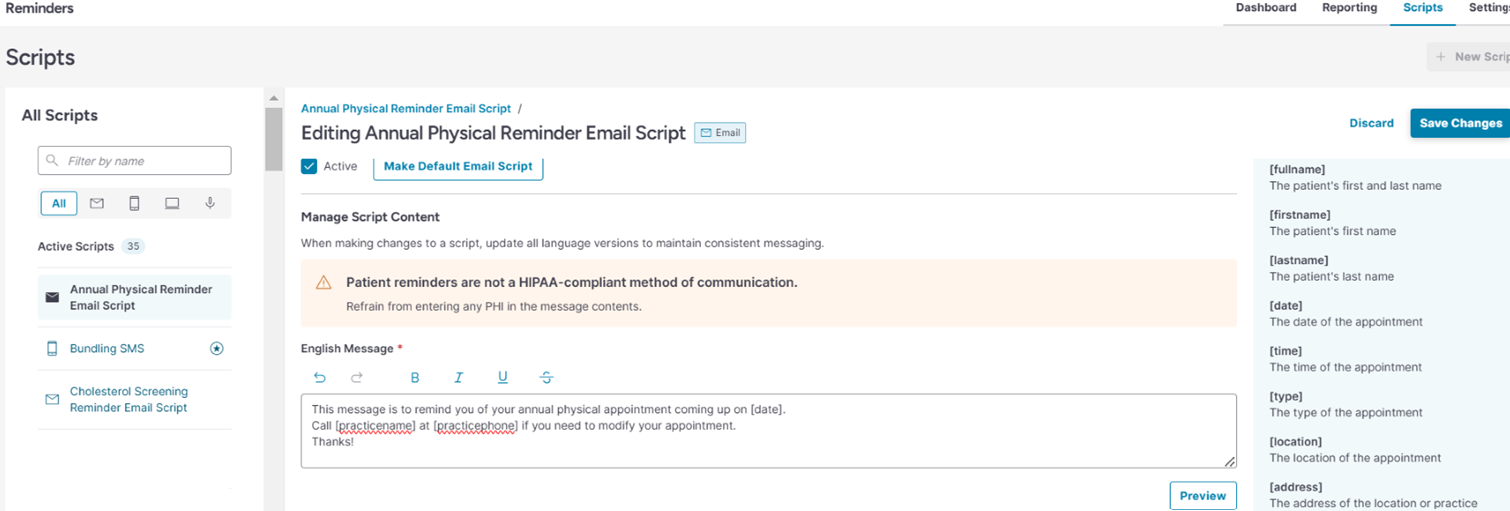The height and width of the screenshot is (511, 1510).
Task: Switch to the Reporting tab
Action: (1349, 8)
